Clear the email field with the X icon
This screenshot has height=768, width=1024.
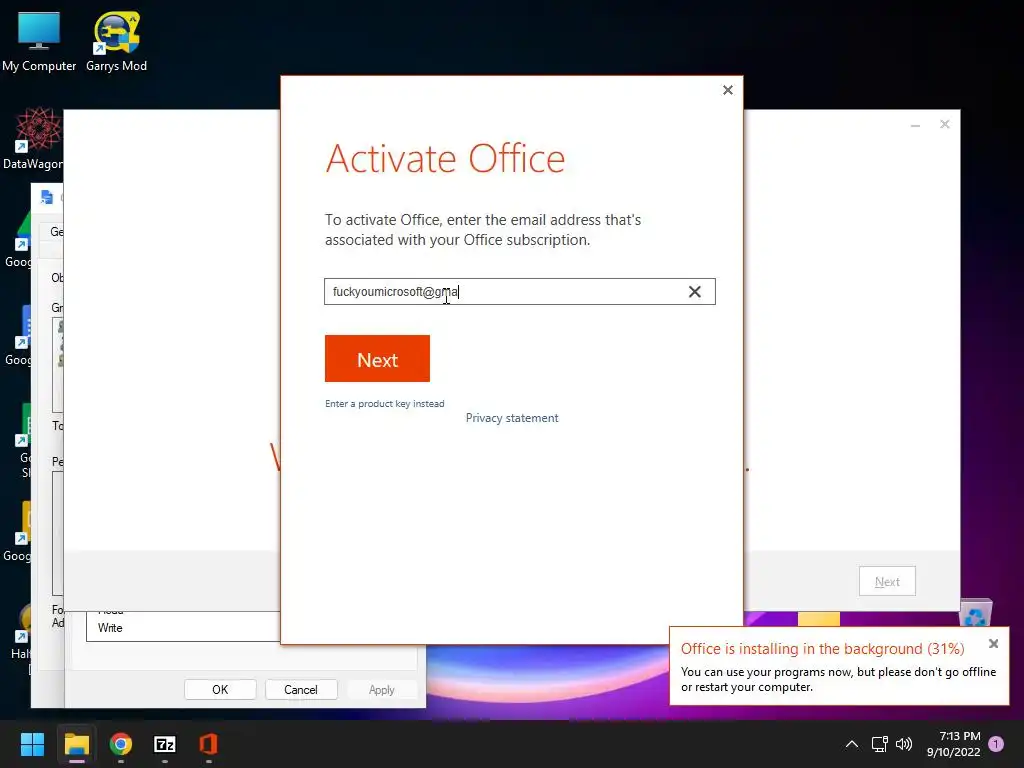695,292
